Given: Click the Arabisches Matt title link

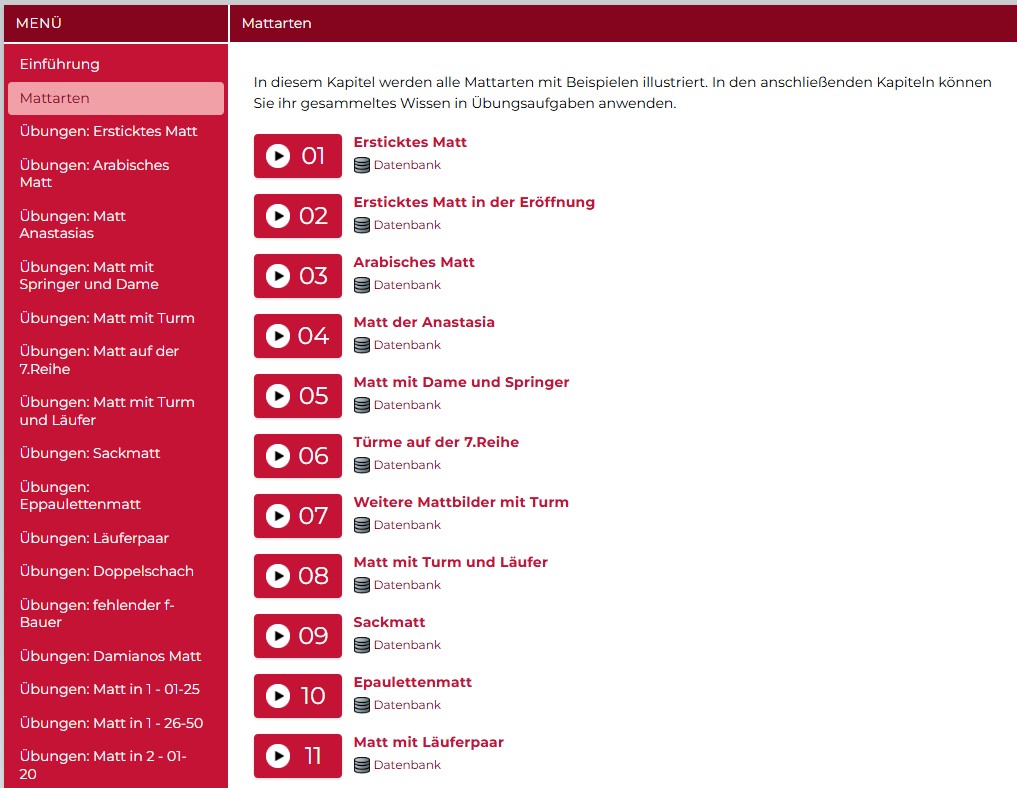Looking at the screenshot, I should [414, 262].
